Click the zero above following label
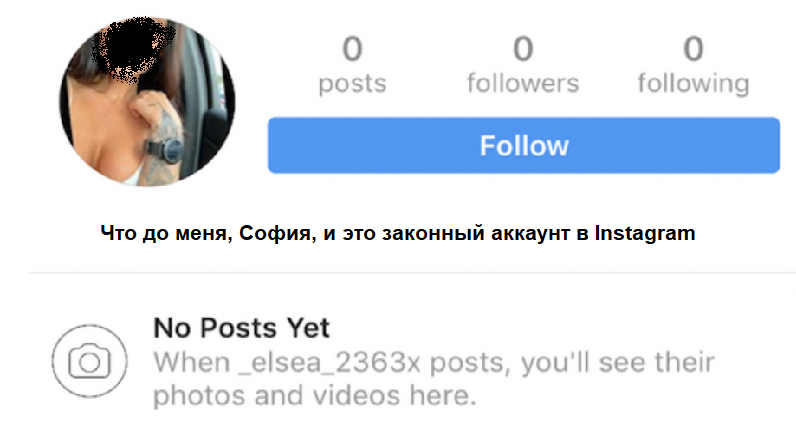The height and width of the screenshot is (436, 796). pyautogui.click(x=693, y=49)
